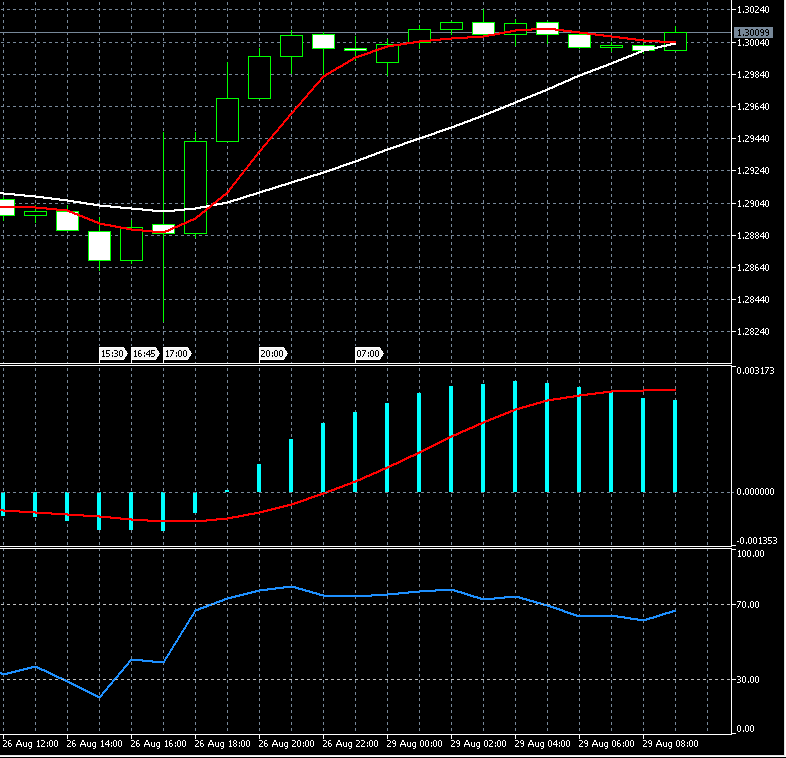Image resolution: width=786 pixels, height=758 pixels.
Task: Click the 29 Aug 04:00 time axis label
Action: tap(543, 744)
